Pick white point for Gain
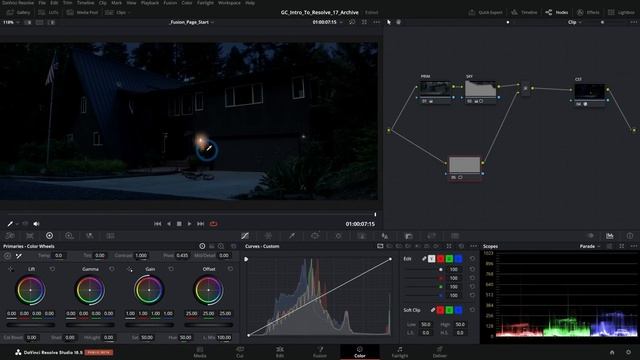The height and width of the screenshot is (360, 640). tap(130, 269)
